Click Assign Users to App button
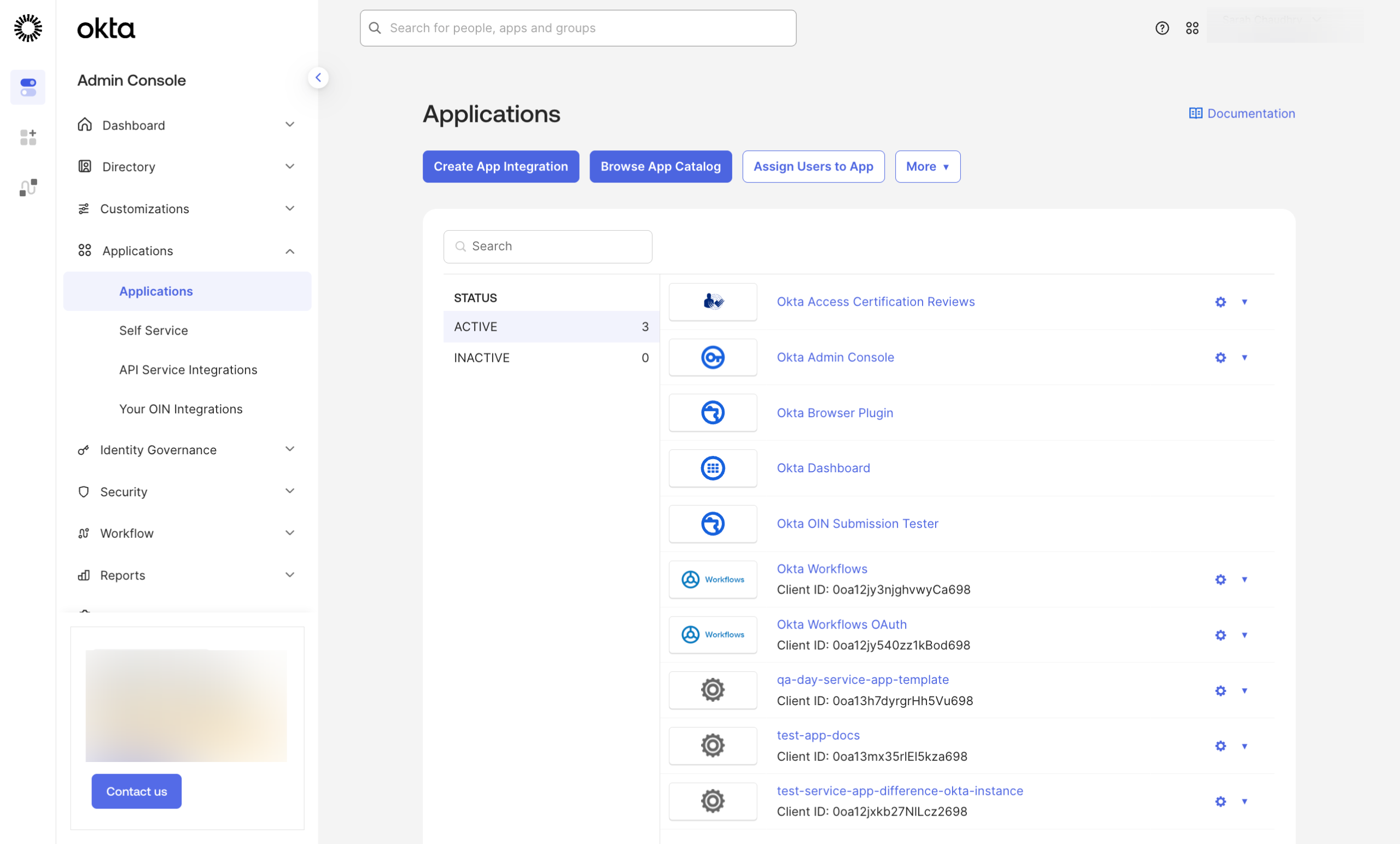Viewport: 1400px width, 844px height. coord(813,166)
